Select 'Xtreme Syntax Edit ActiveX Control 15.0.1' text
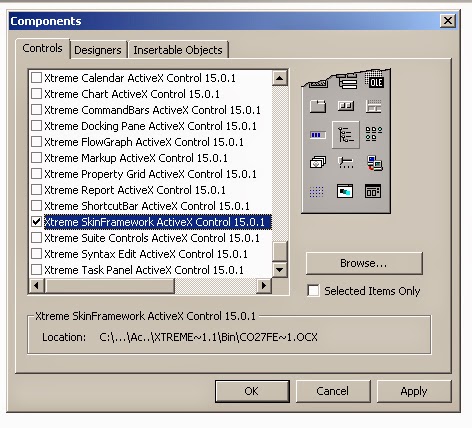472x428 pixels. click(x=146, y=254)
